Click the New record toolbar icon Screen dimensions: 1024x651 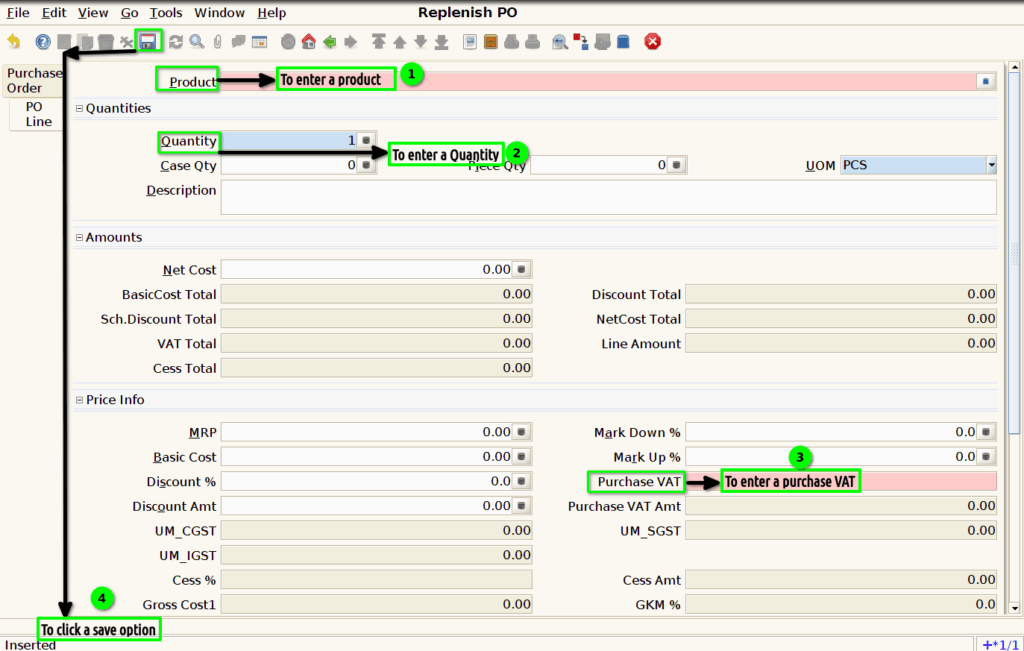click(64, 42)
